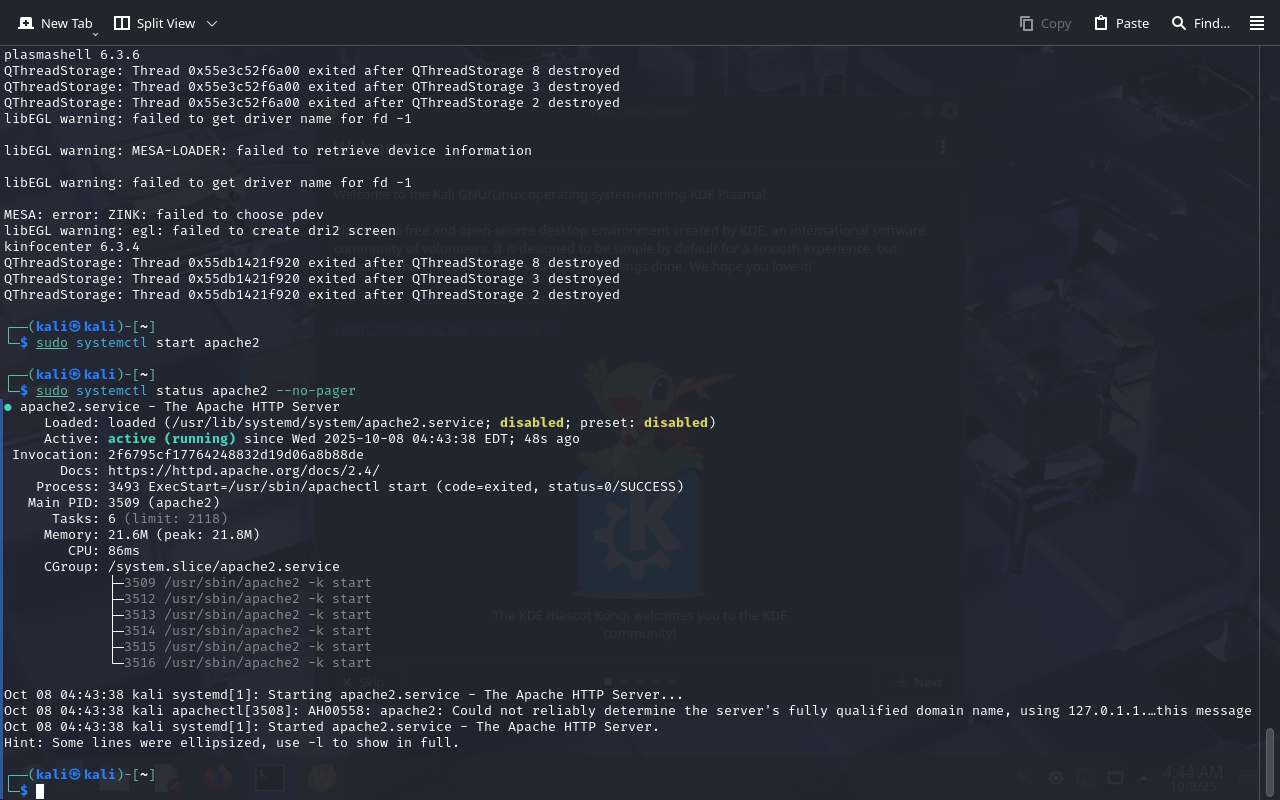Open the hamburger menu
This screenshot has height=800, width=1280.
point(1257,23)
